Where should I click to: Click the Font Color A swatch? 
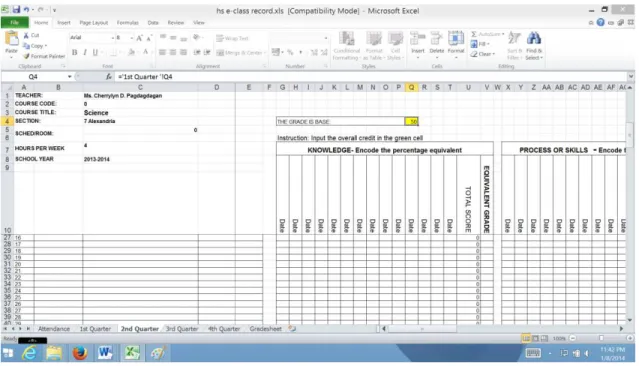pos(145,52)
